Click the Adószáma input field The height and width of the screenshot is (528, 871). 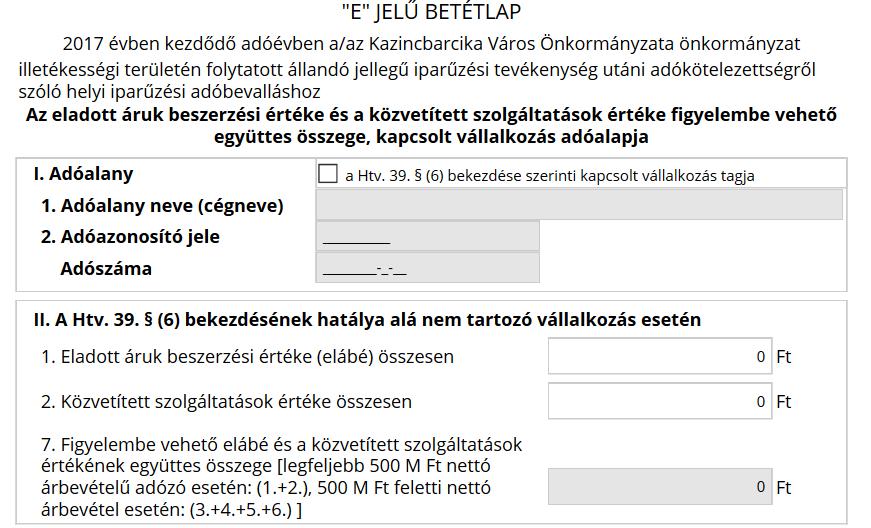click(428, 268)
